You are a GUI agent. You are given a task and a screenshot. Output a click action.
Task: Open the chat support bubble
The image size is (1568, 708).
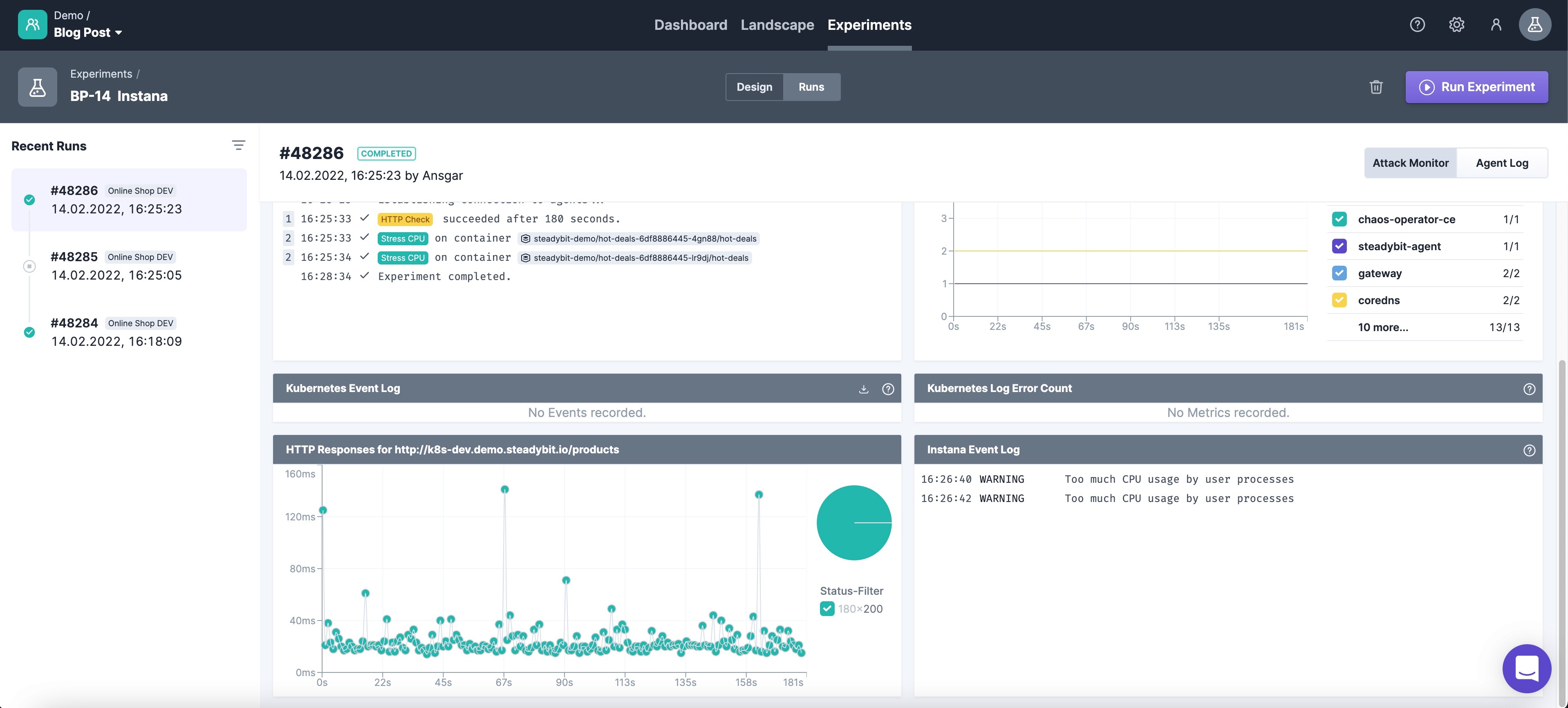1527,668
